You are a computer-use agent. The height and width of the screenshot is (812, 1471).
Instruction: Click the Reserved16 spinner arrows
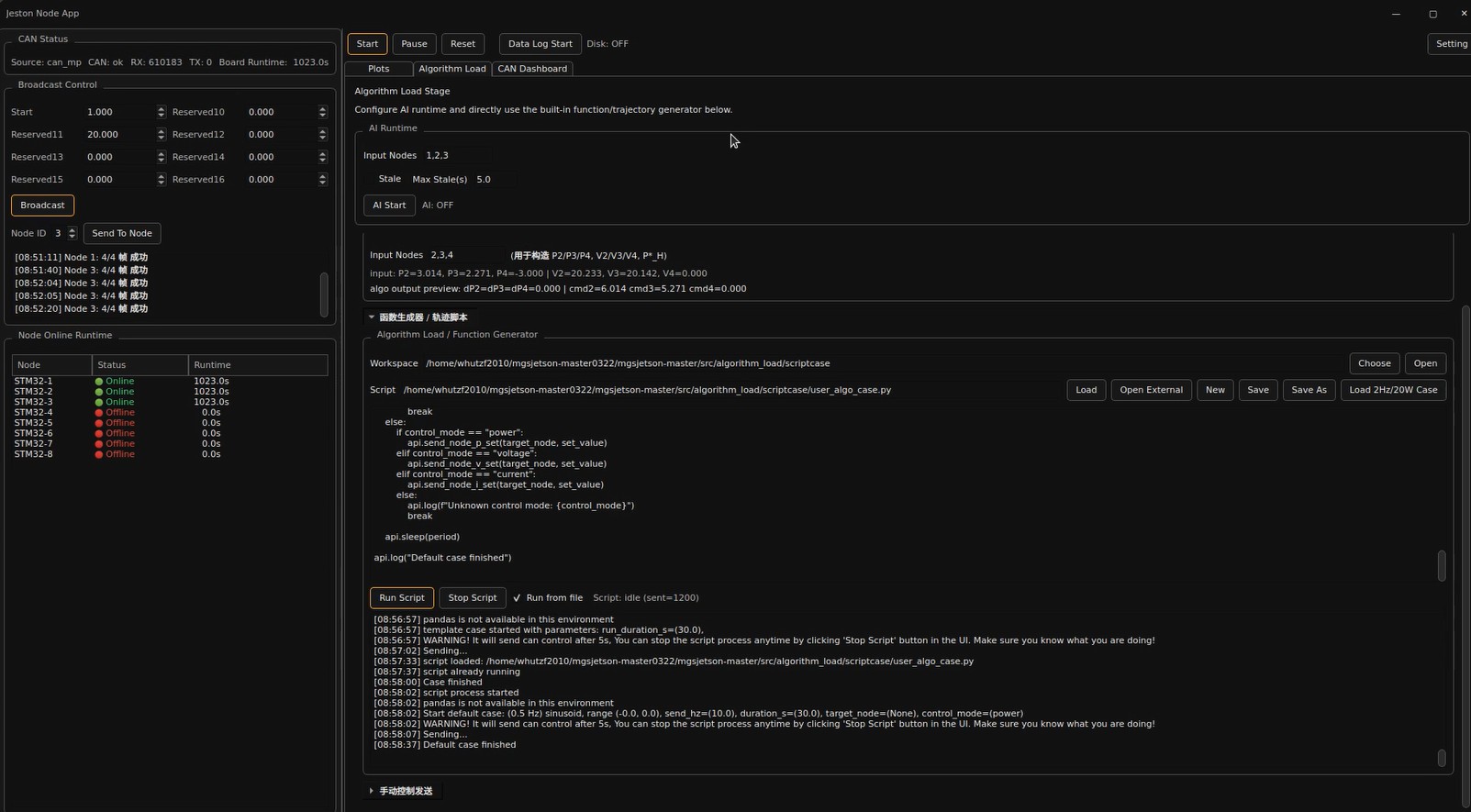[322, 180]
